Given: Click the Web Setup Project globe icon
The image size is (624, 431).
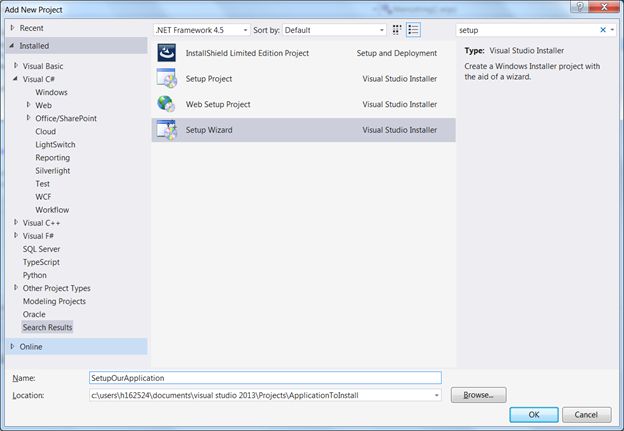Looking at the screenshot, I should [166, 104].
